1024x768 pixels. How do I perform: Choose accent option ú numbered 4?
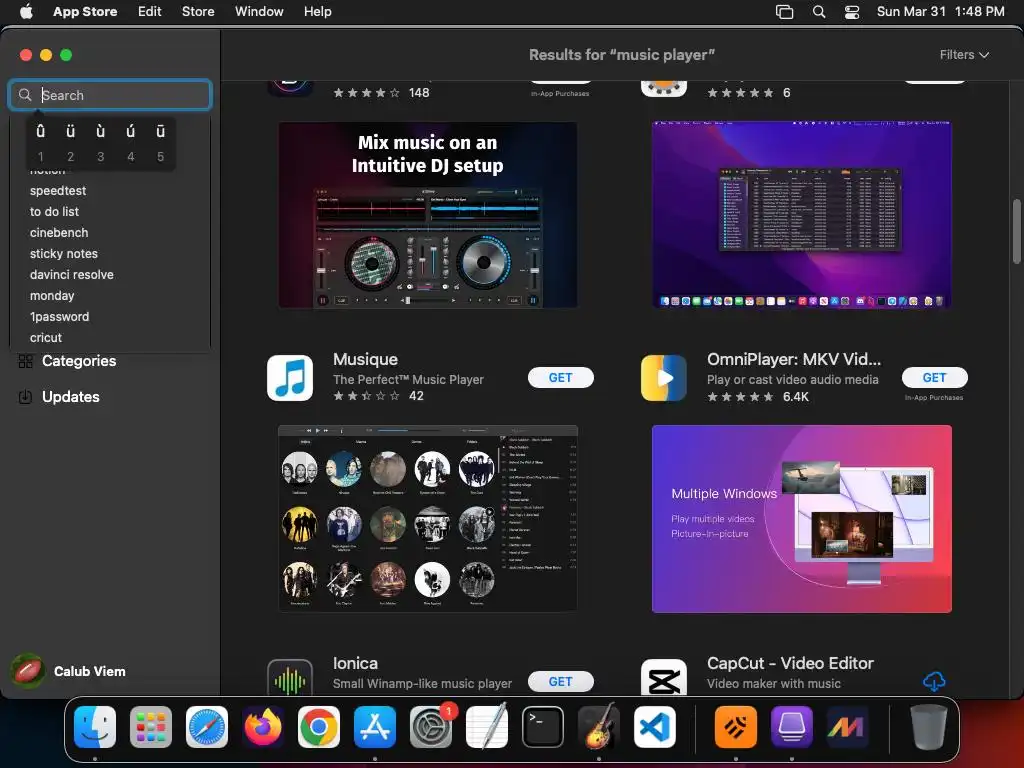pos(131,143)
